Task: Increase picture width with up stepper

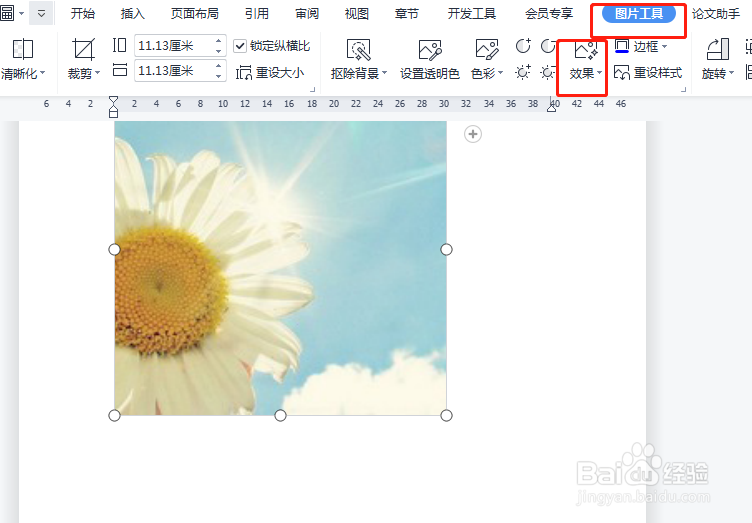Action: click(219, 66)
